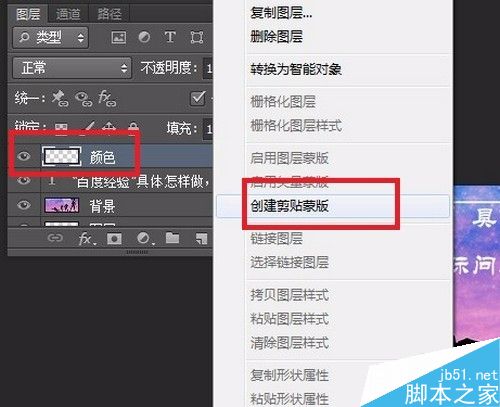The image size is (500, 407).
Task: Choose 删除图层 from context menu
Action: pyautogui.click(x=276, y=37)
